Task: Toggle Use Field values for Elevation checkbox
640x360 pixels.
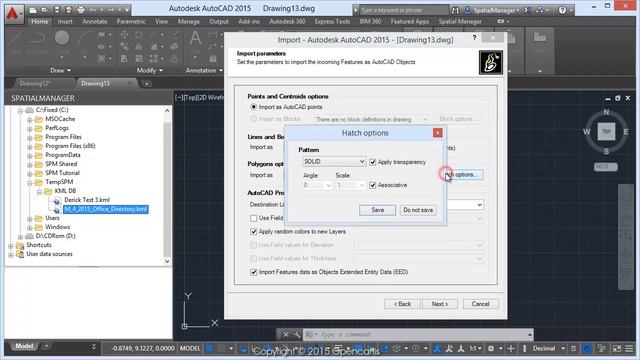Action: point(253,245)
